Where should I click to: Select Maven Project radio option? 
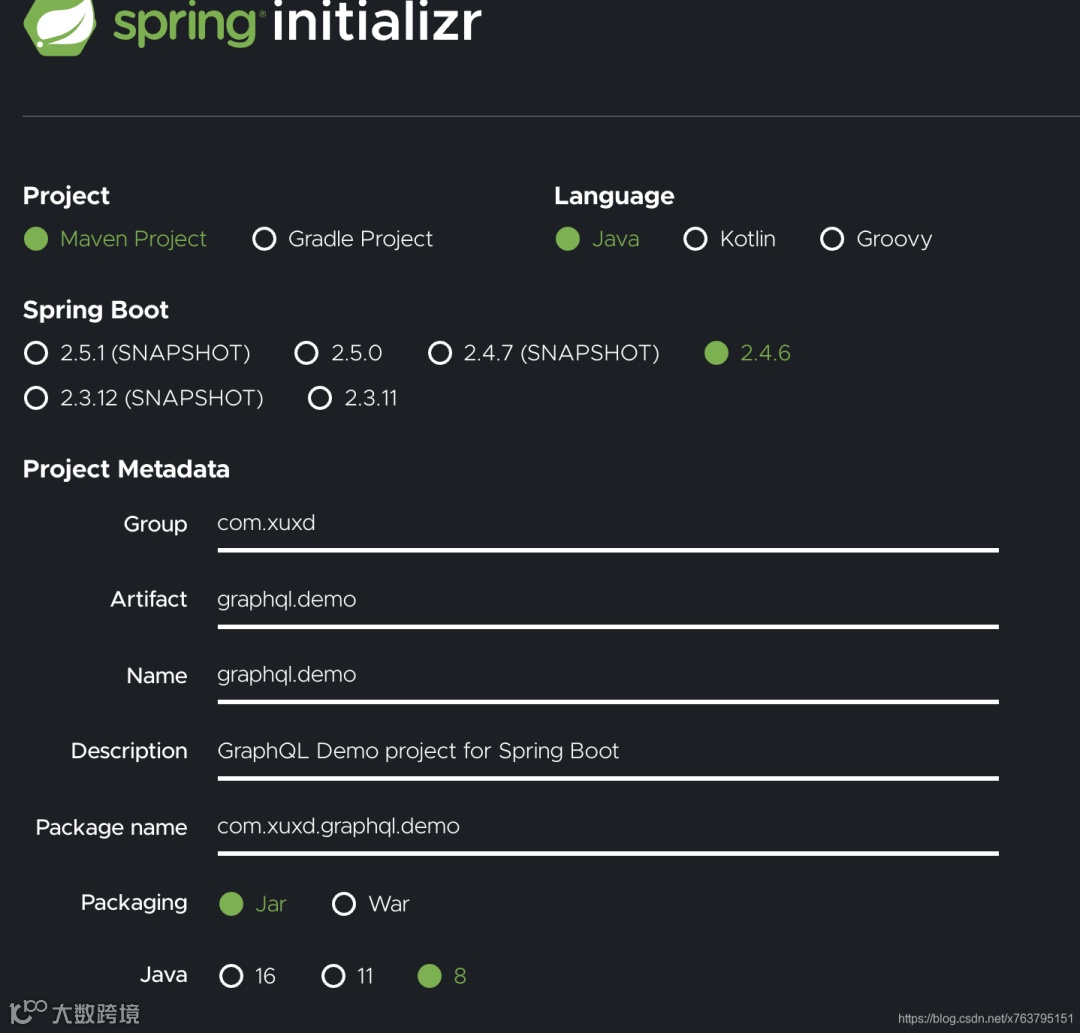click(36, 239)
